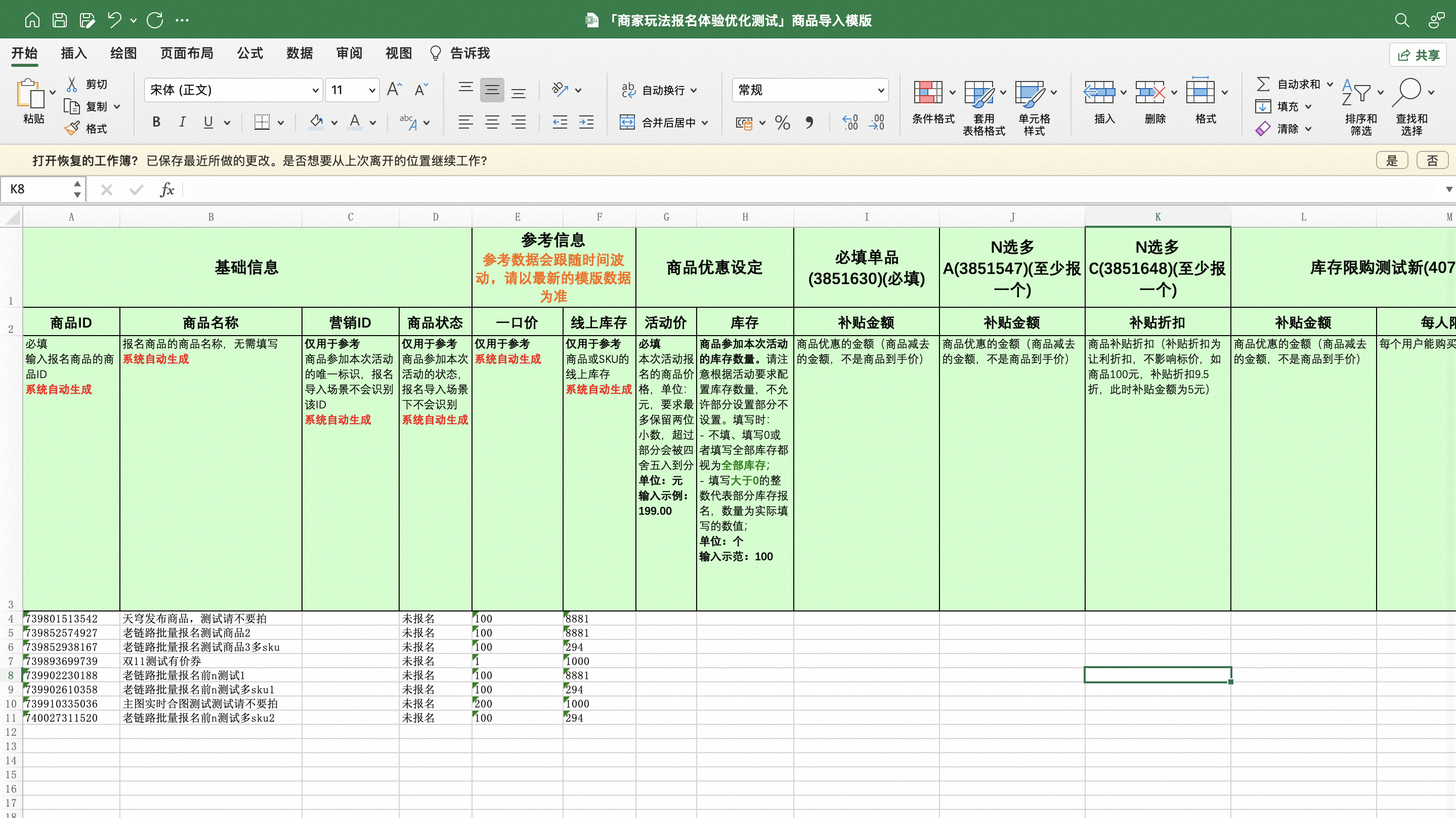Expand the number format combo box
The image size is (1456, 818).
pos(880,91)
